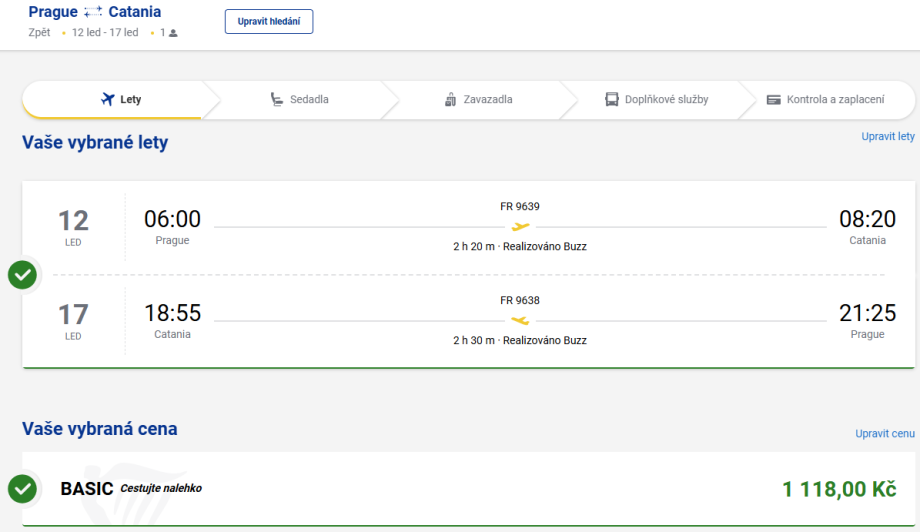The width and height of the screenshot is (920, 532).
Task: Click the 1 118,00 Kč price
Action: coord(839,489)
